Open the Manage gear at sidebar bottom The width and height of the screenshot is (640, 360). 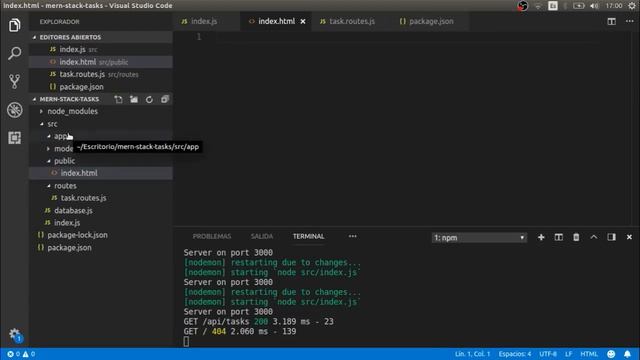pyautogui.click(x=15, y=335)
